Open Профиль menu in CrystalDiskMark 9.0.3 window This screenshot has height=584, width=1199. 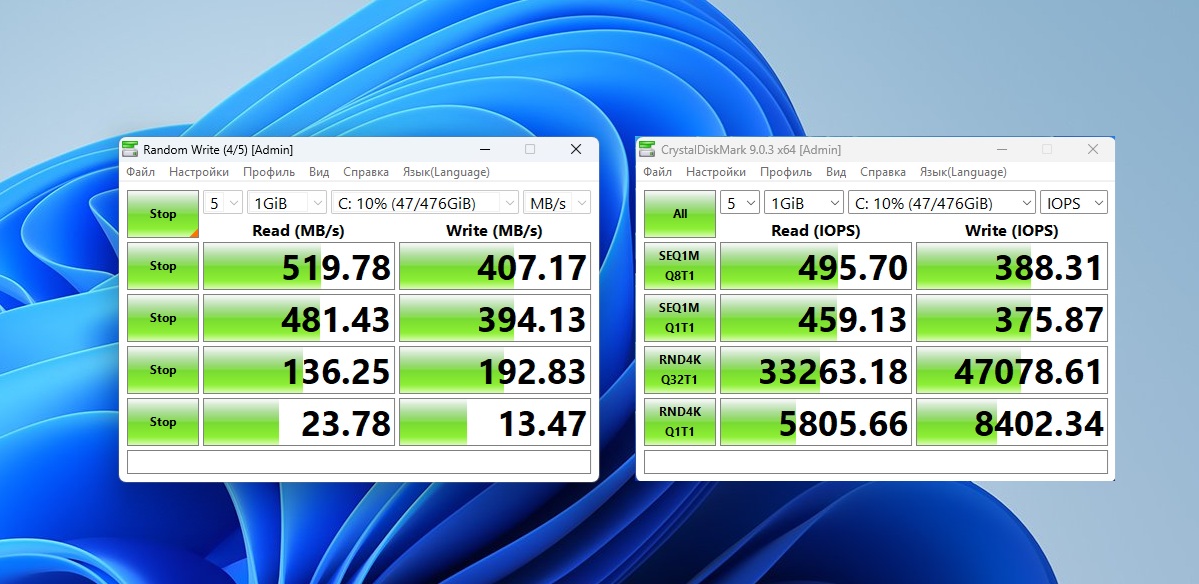tap(786, 172)
